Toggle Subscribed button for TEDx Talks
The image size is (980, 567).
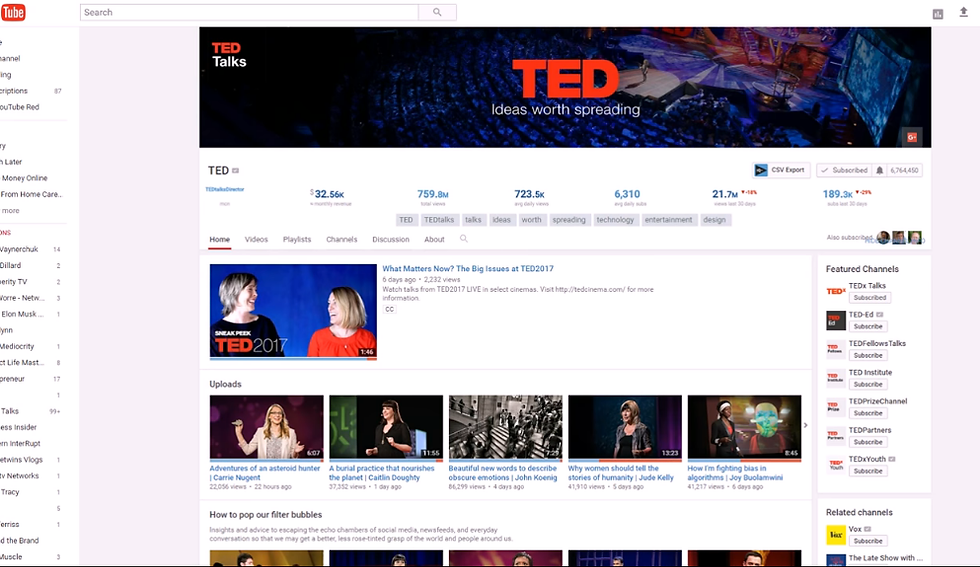click(869, 298)
